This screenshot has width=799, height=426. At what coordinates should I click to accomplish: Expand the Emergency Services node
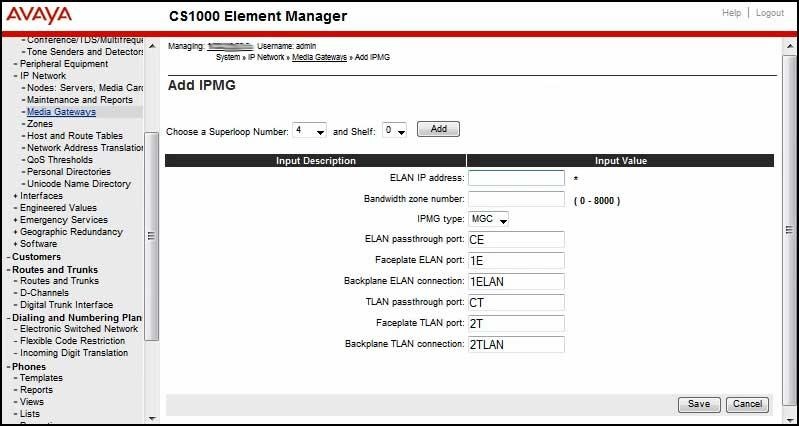point(16,220)
